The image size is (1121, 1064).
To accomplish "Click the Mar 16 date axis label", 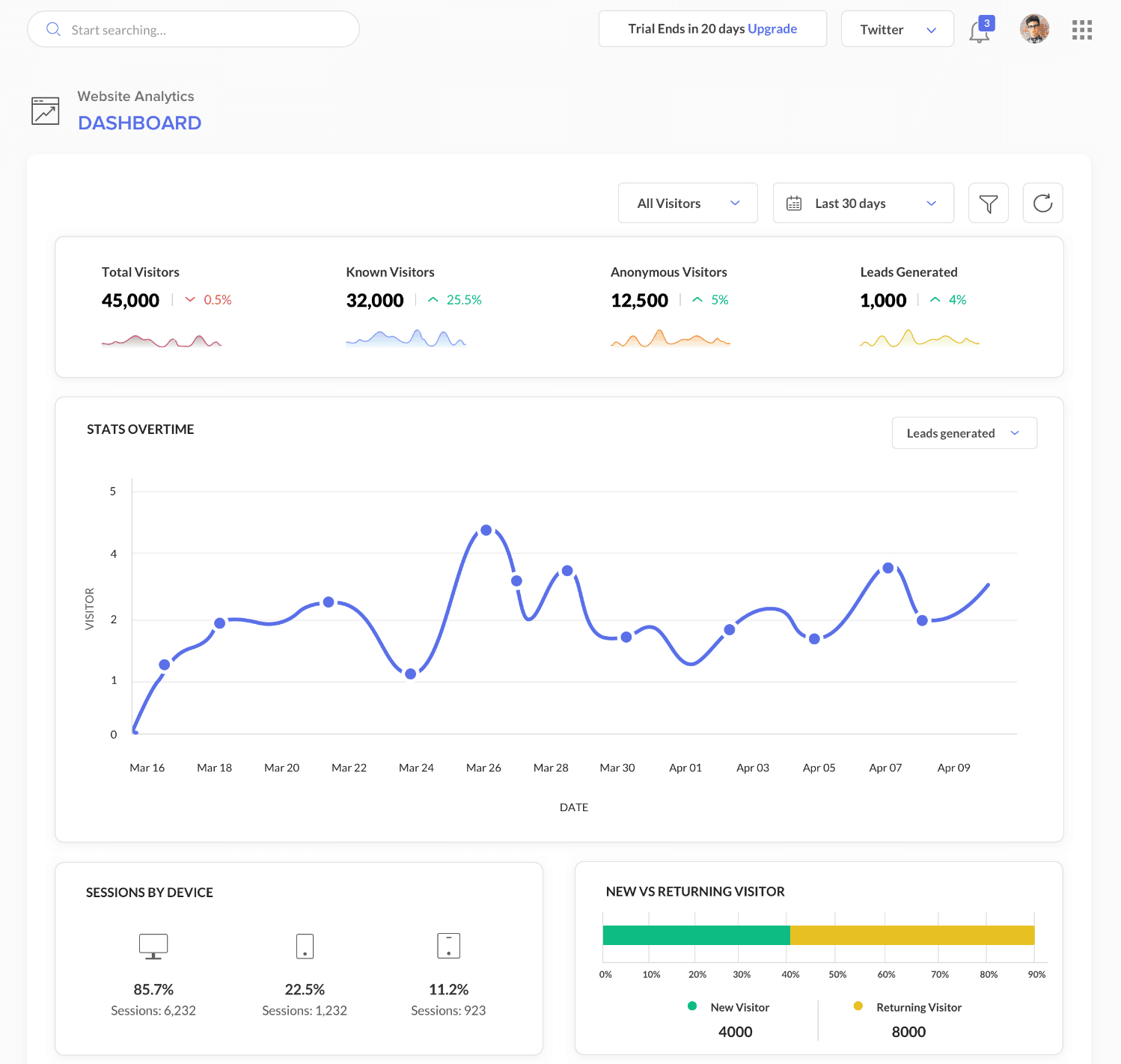I will click(x=147, y=768).
